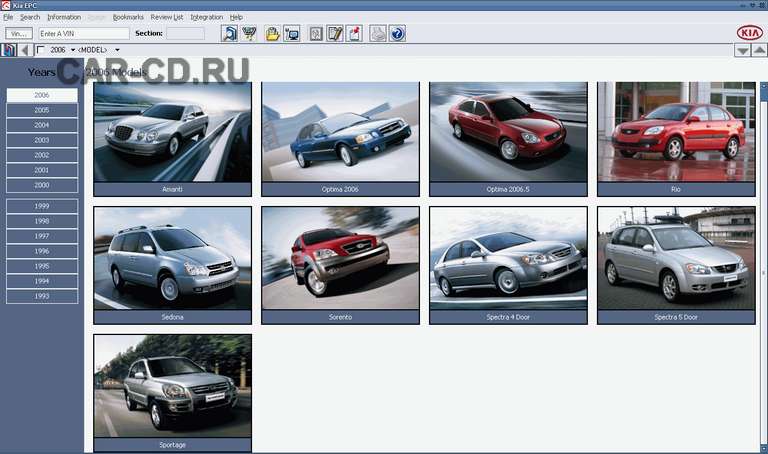Select year 1998 in Years list
This screenshot has height=454, width=768.
42,221
